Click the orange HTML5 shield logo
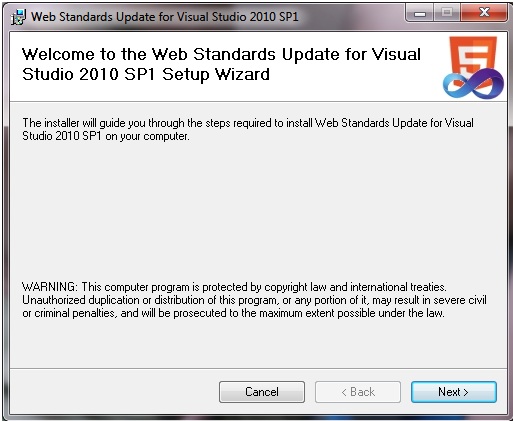 click(473, 59)
